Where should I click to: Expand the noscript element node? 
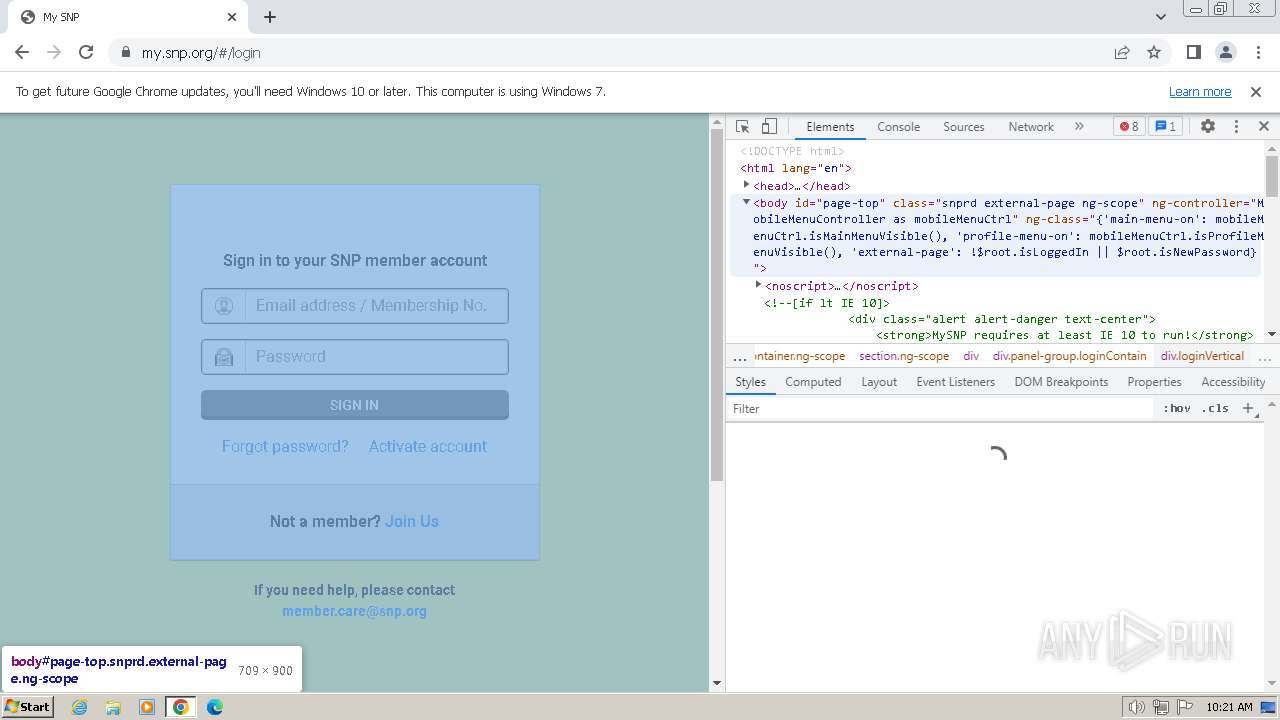(x=759, y=285)
